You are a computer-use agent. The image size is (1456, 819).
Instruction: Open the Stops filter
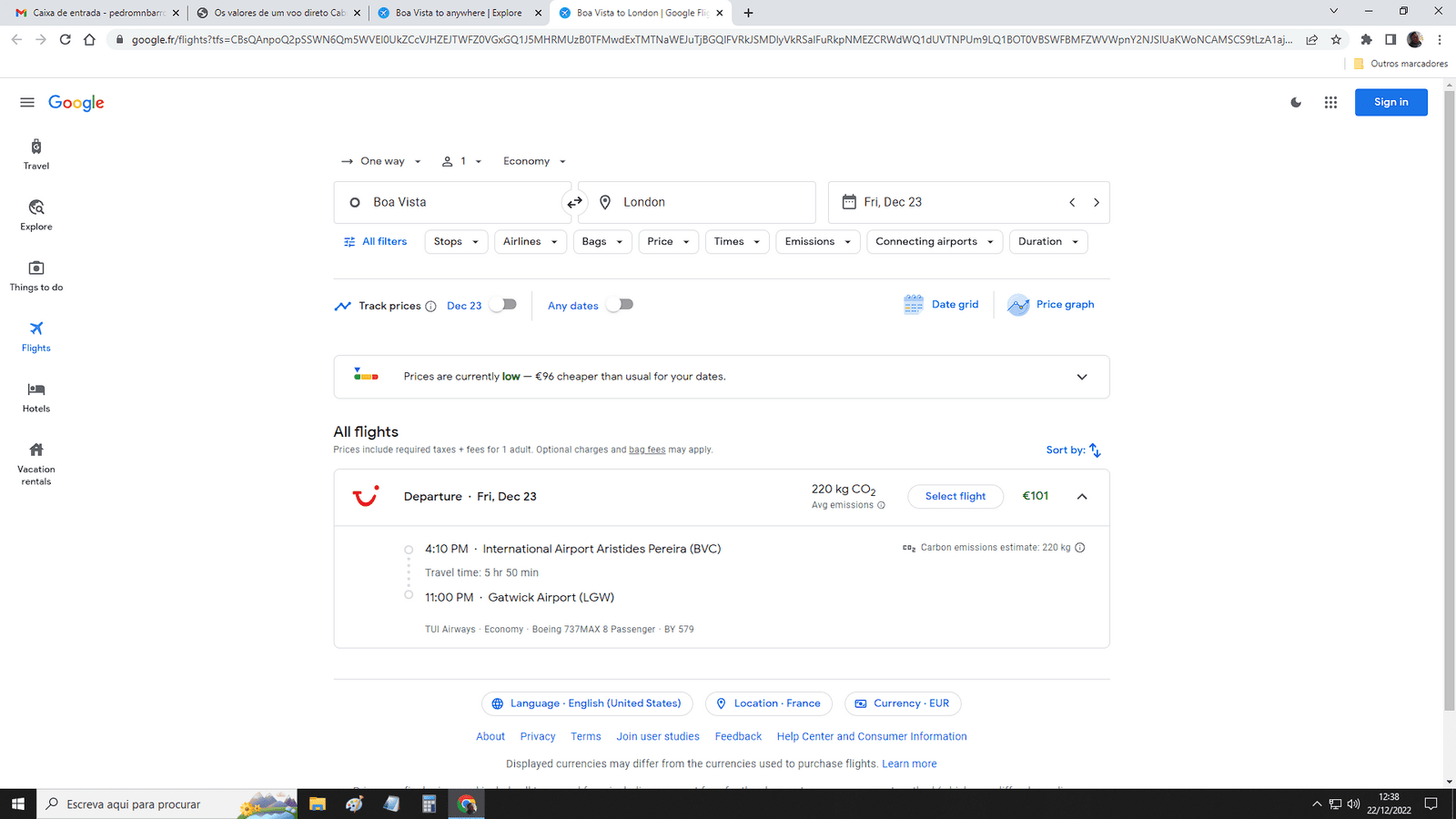(456, 242)
